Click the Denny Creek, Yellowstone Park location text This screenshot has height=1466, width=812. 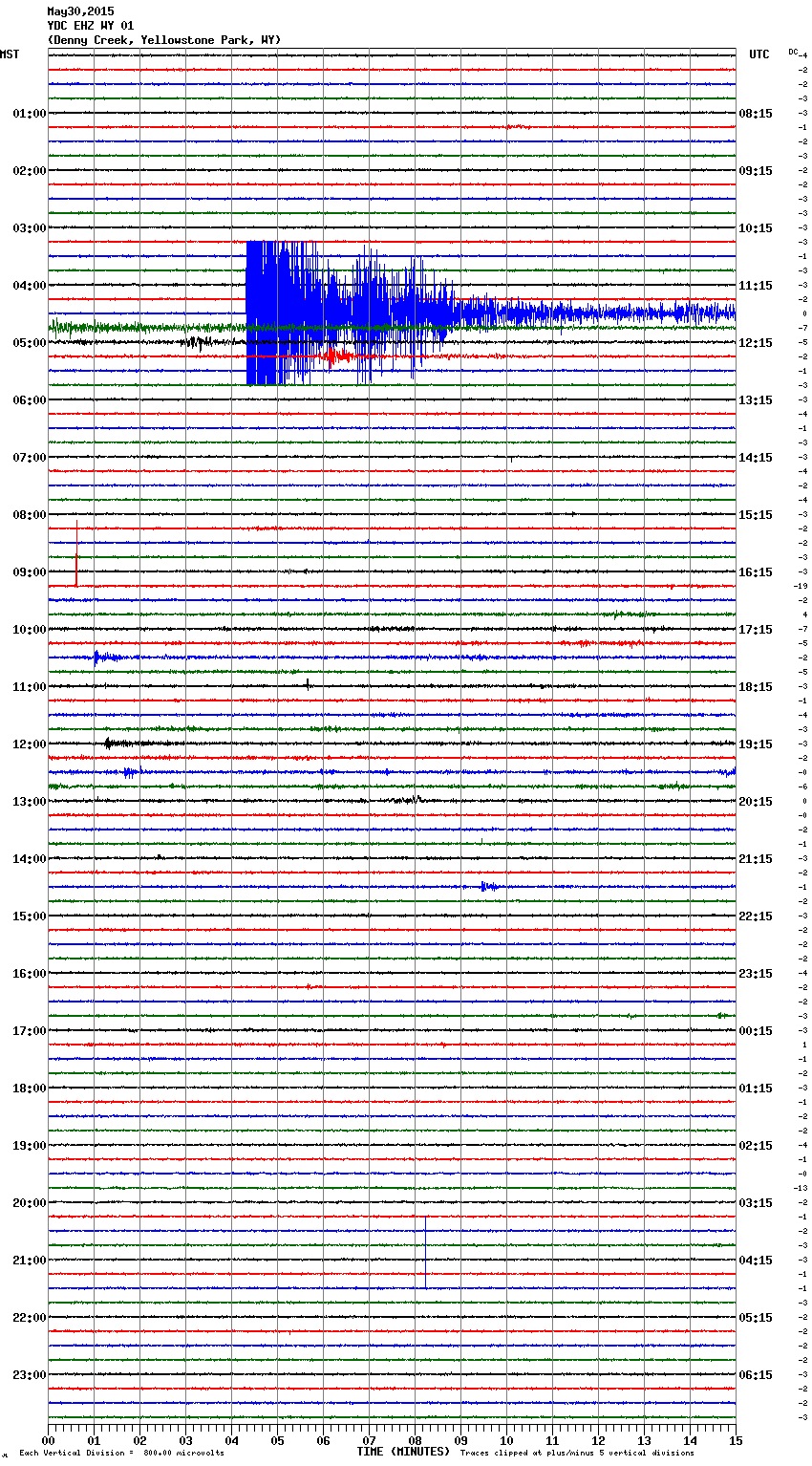click(x=164, y=40)
